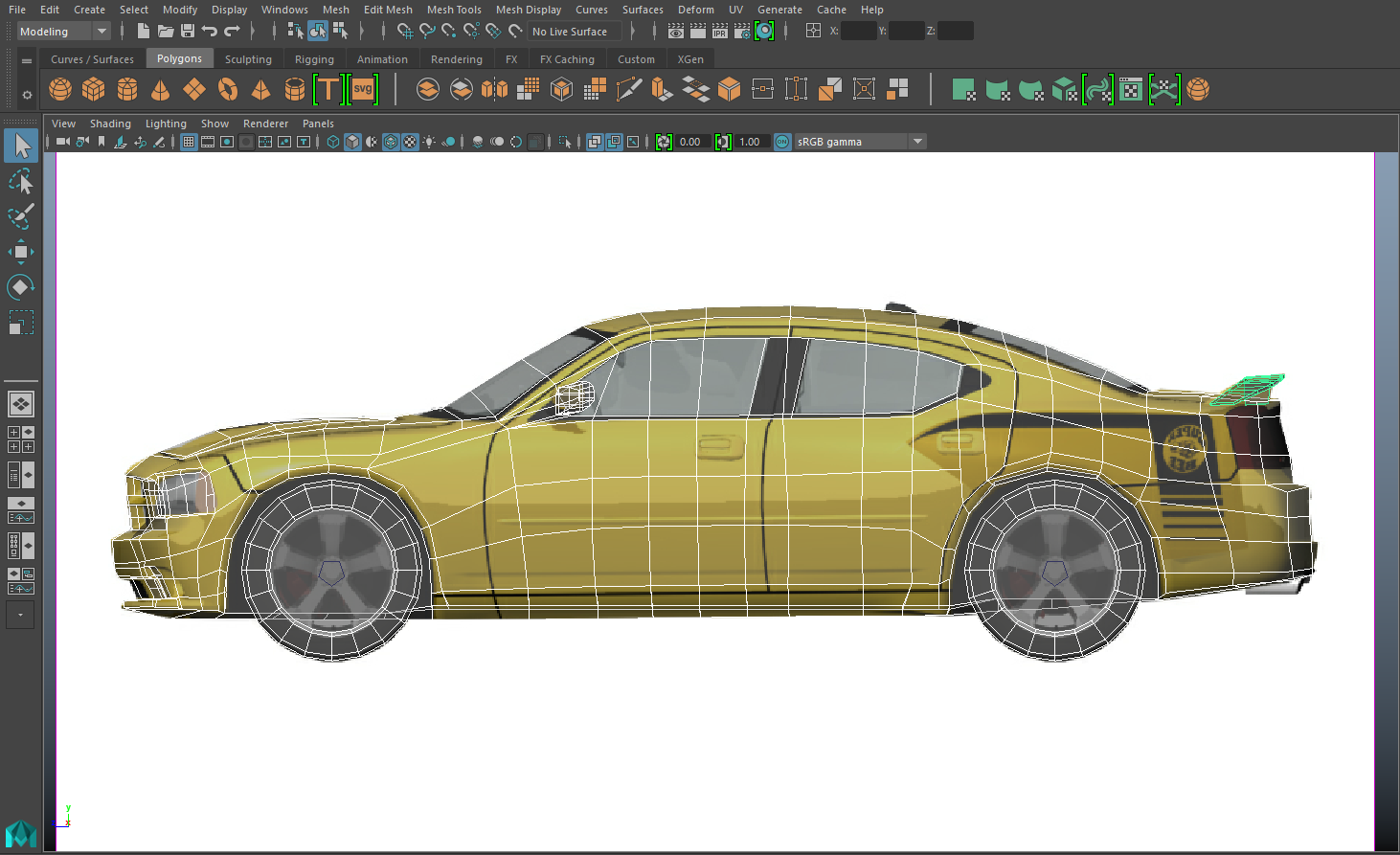Open the panel Shading menu
The height and width of the screenshot is (855, 1400).
[110, 124]
